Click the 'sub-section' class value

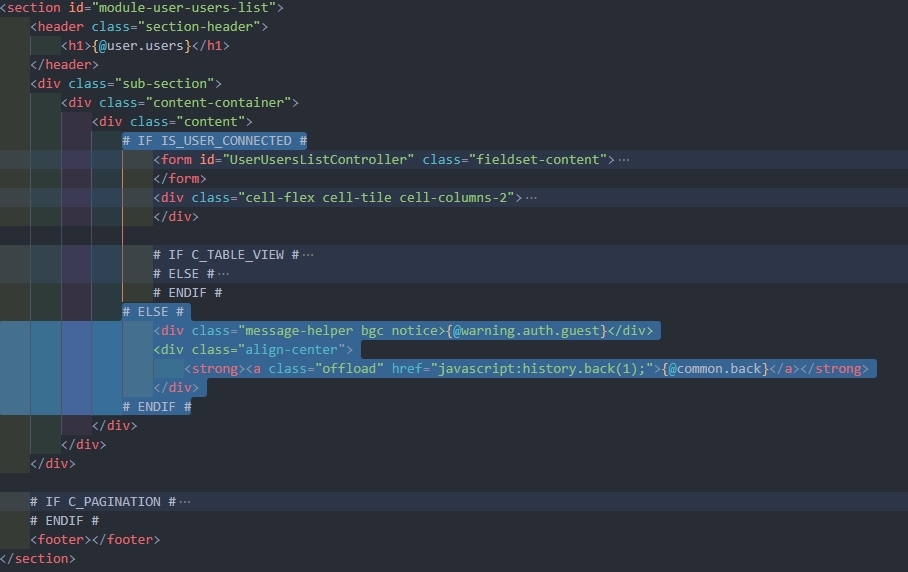(164, 84)
